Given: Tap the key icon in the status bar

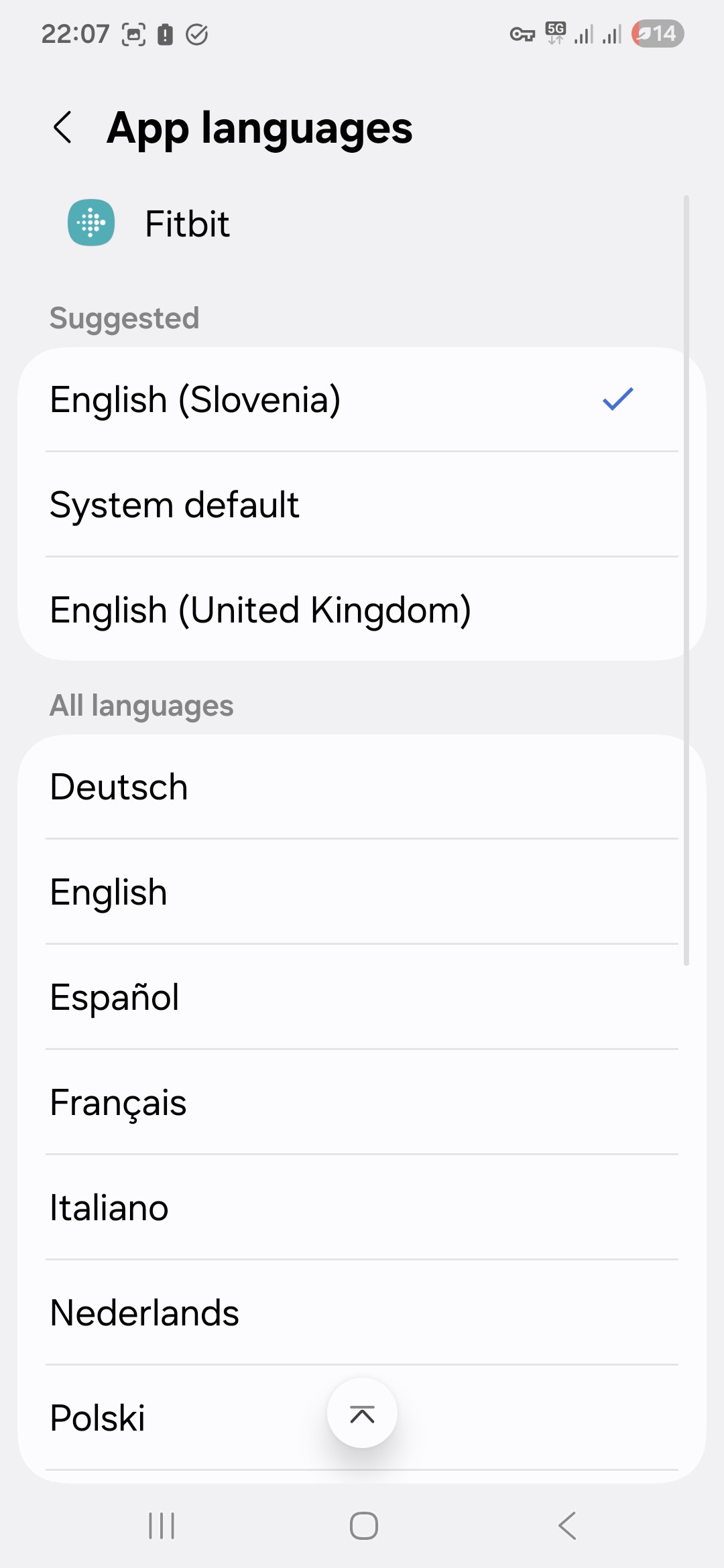Looking at the screenshot, I should 522,34.
